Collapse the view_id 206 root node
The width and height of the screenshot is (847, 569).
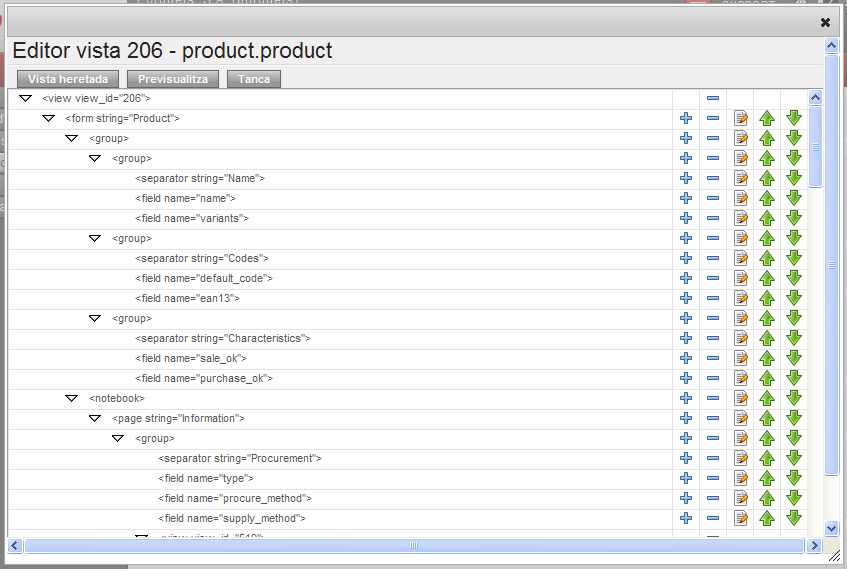pos(25,98)
